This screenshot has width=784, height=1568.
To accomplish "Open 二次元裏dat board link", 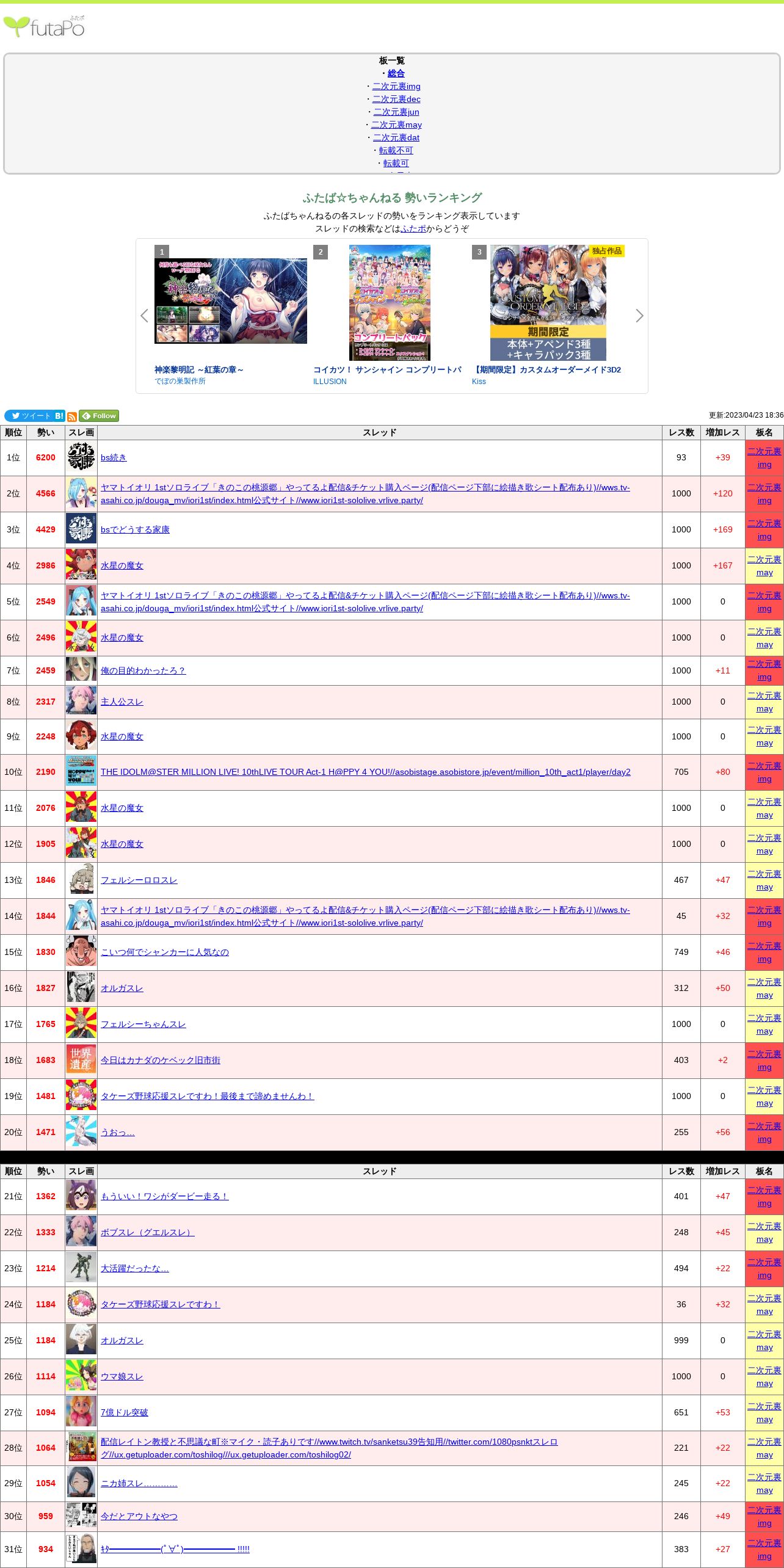I will pyautogui.click(x=396, y=137).
